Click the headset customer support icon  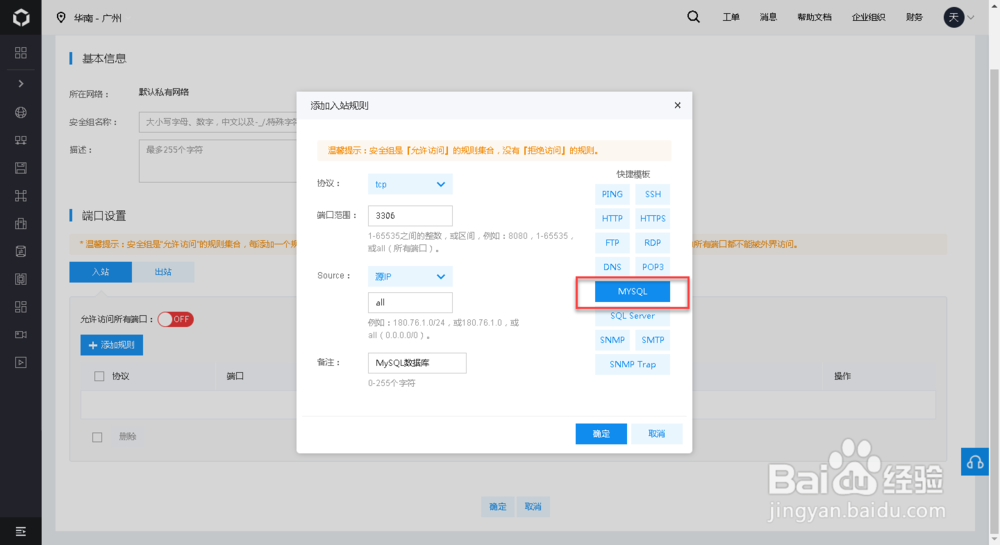(x=975, y=461)
